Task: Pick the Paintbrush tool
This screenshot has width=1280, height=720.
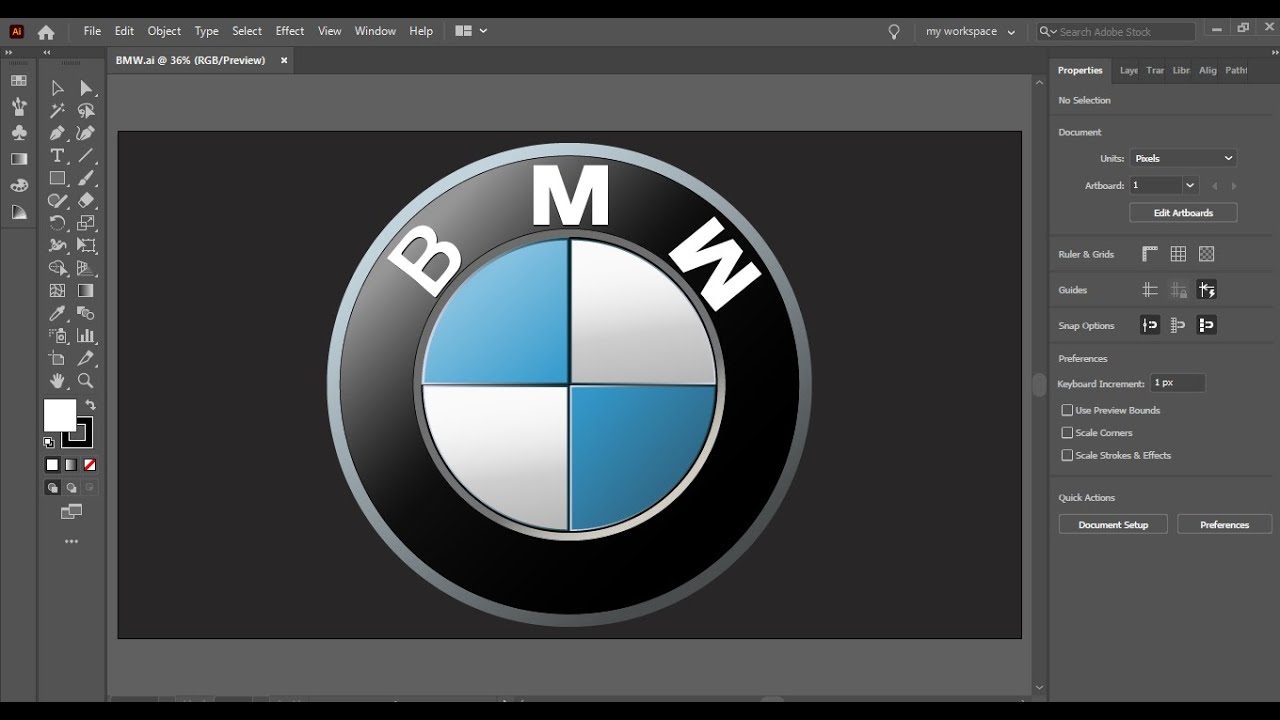Action: coord(86,178)
